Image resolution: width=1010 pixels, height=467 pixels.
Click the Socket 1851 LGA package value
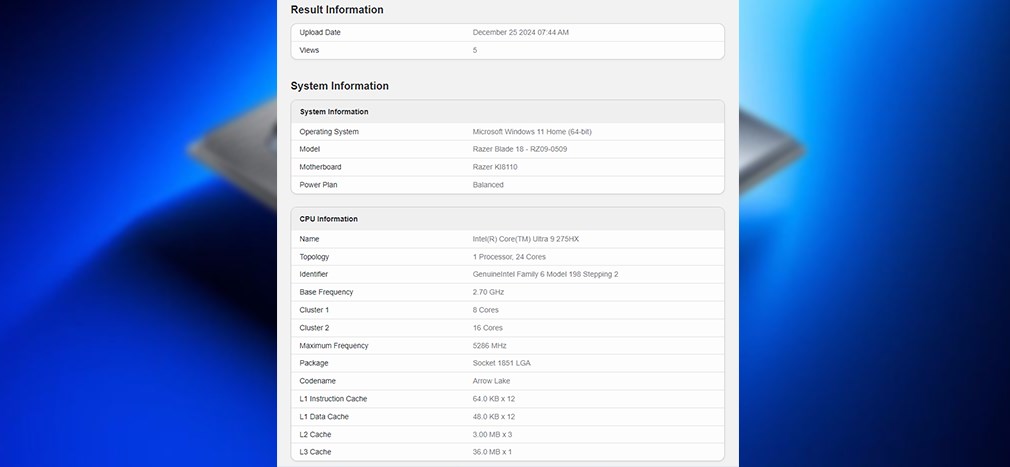[x=501, y=363]
